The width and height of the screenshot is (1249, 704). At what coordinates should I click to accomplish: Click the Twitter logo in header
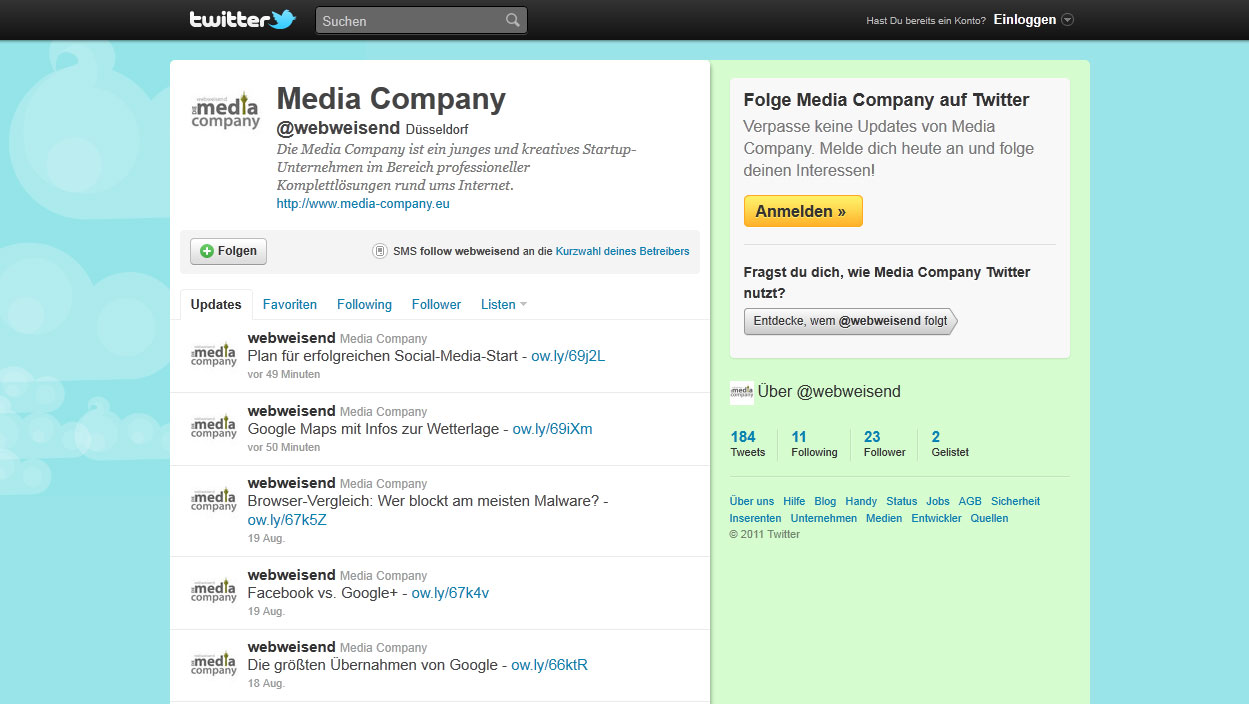tap(243, 19)
